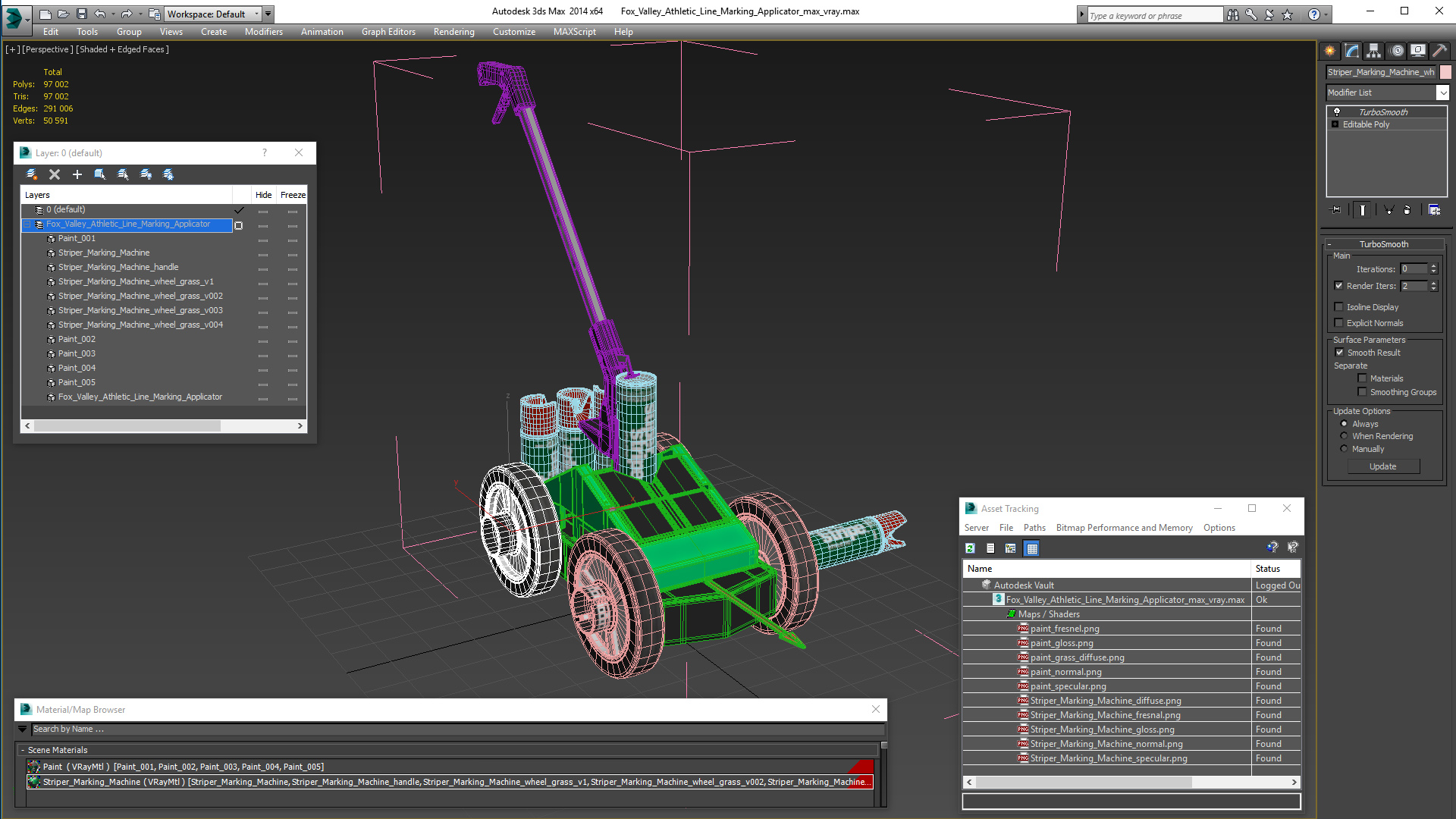Check Separate by Smoothing Groups checkbox

tap(1362, 392)
